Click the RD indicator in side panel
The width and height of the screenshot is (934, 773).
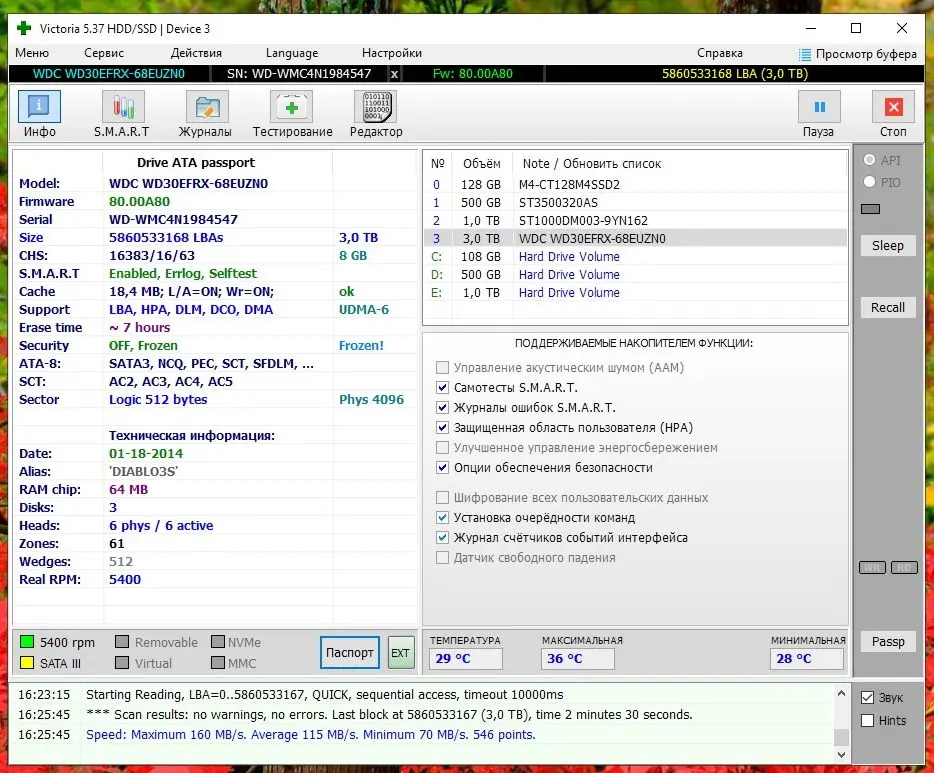(904, 568)
